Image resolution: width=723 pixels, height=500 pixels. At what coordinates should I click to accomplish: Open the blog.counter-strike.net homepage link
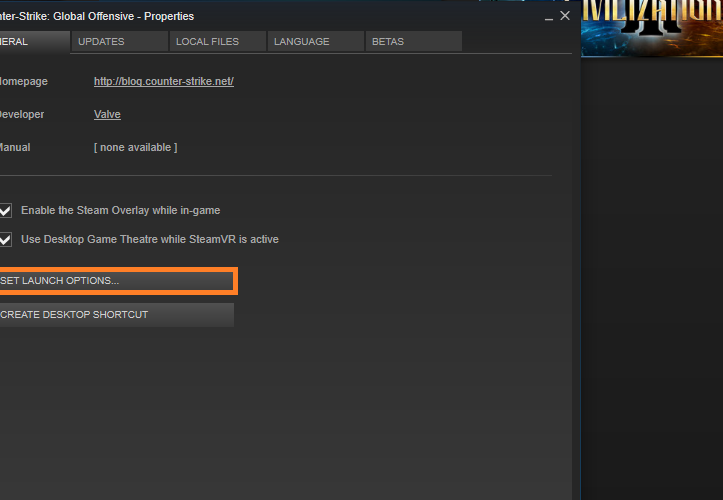click(x=163, y=82)
